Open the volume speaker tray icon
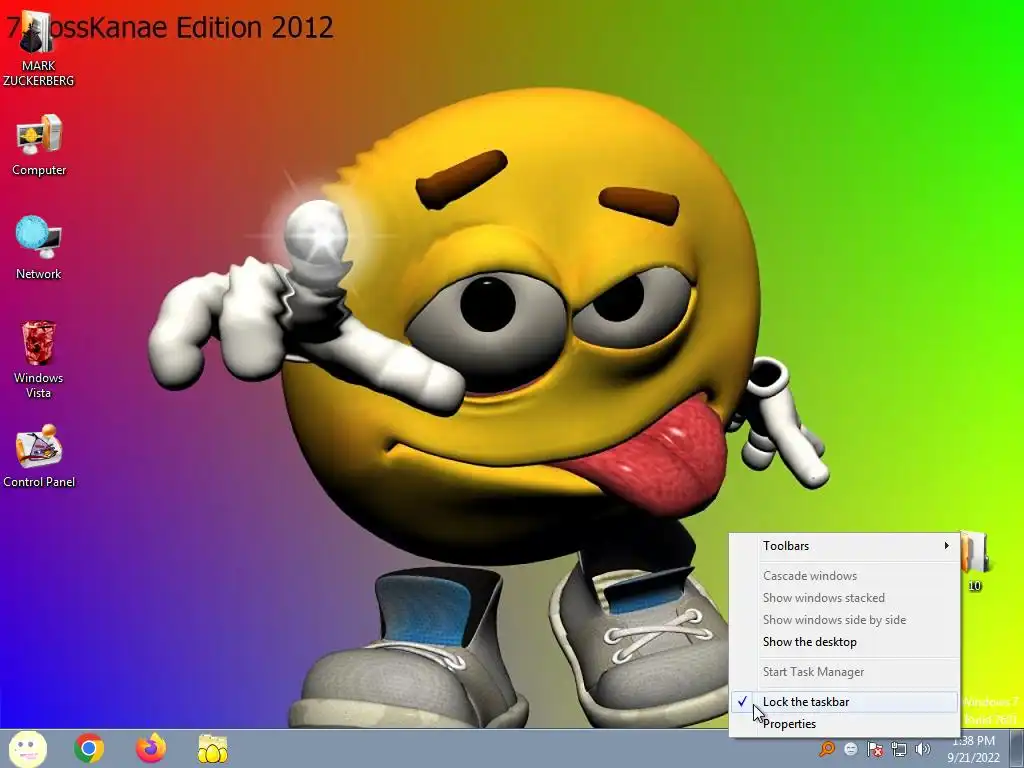 [x=922, y=749]
